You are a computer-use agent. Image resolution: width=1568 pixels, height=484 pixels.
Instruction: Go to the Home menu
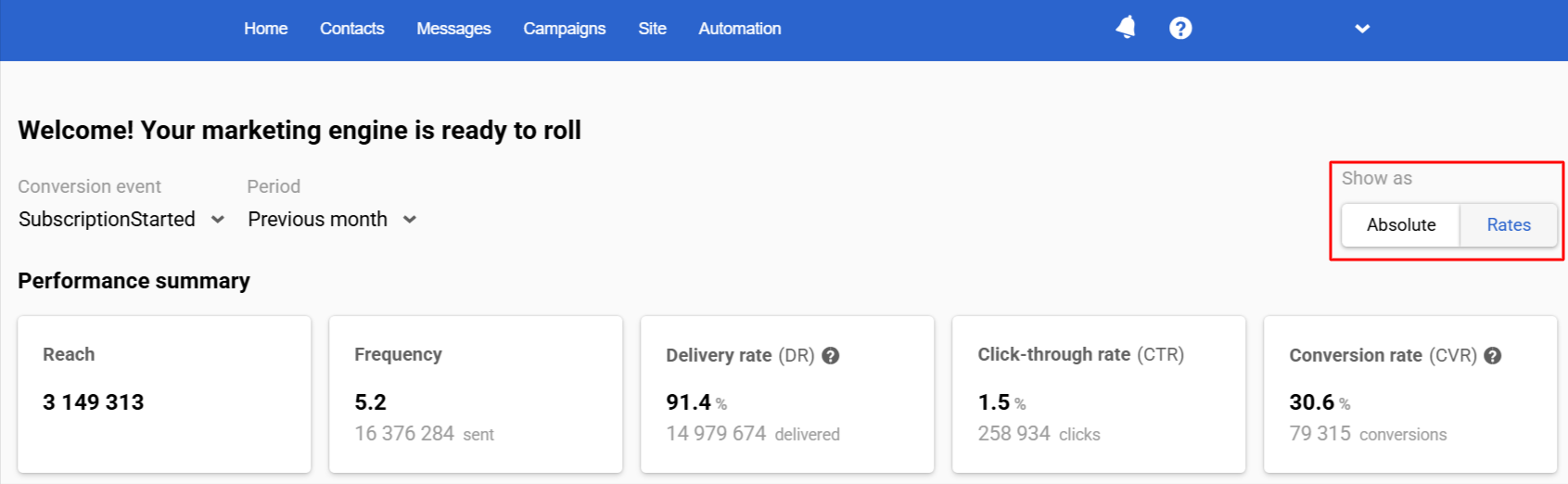(x=266, y=29)
